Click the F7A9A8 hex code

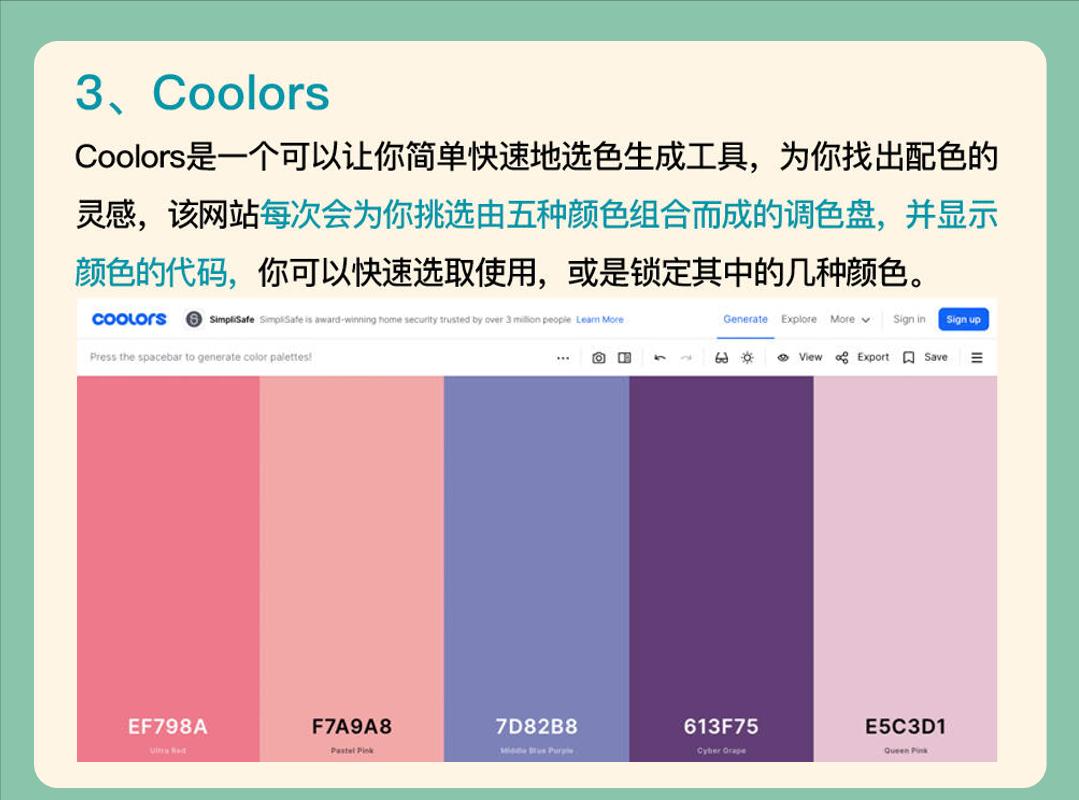tap(352, 726)
